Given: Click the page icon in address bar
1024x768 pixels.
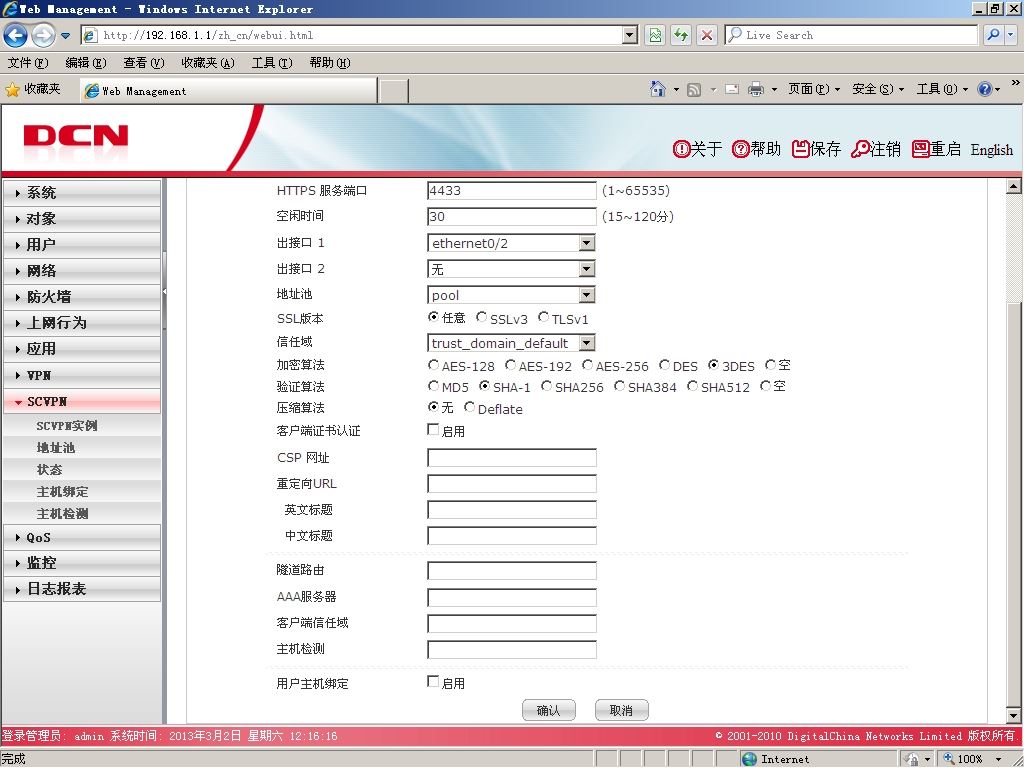Looking at the screenshot, I should pyautogui.click(x=91, y=35).
